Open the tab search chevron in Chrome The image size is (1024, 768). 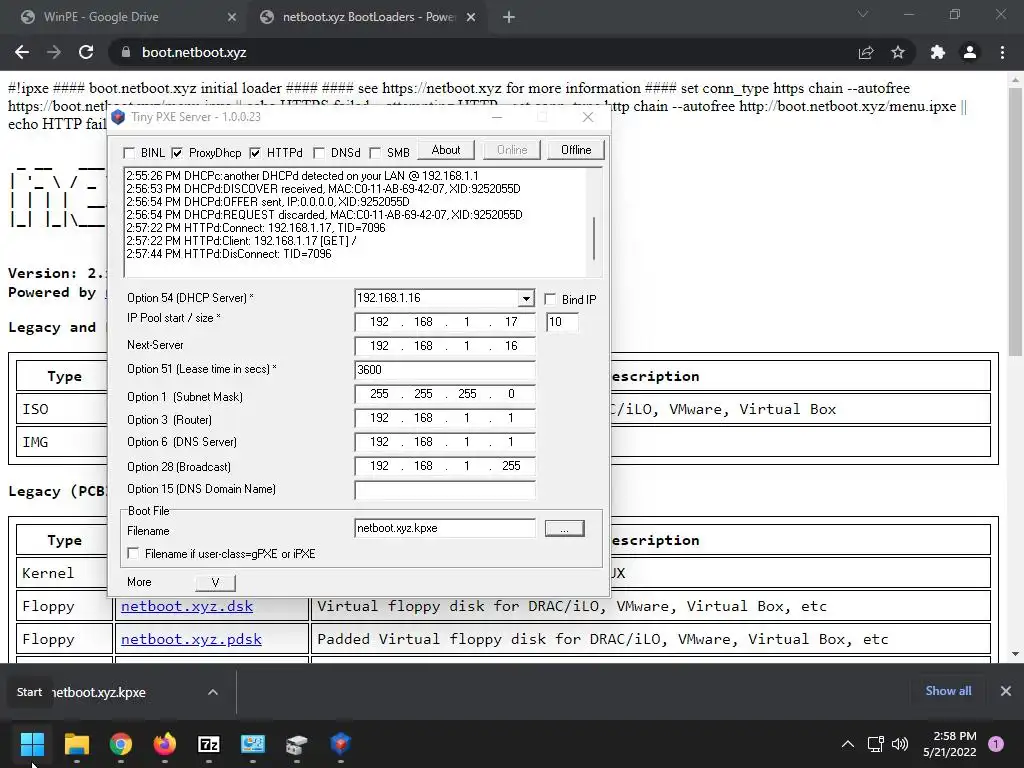point(863,14)
